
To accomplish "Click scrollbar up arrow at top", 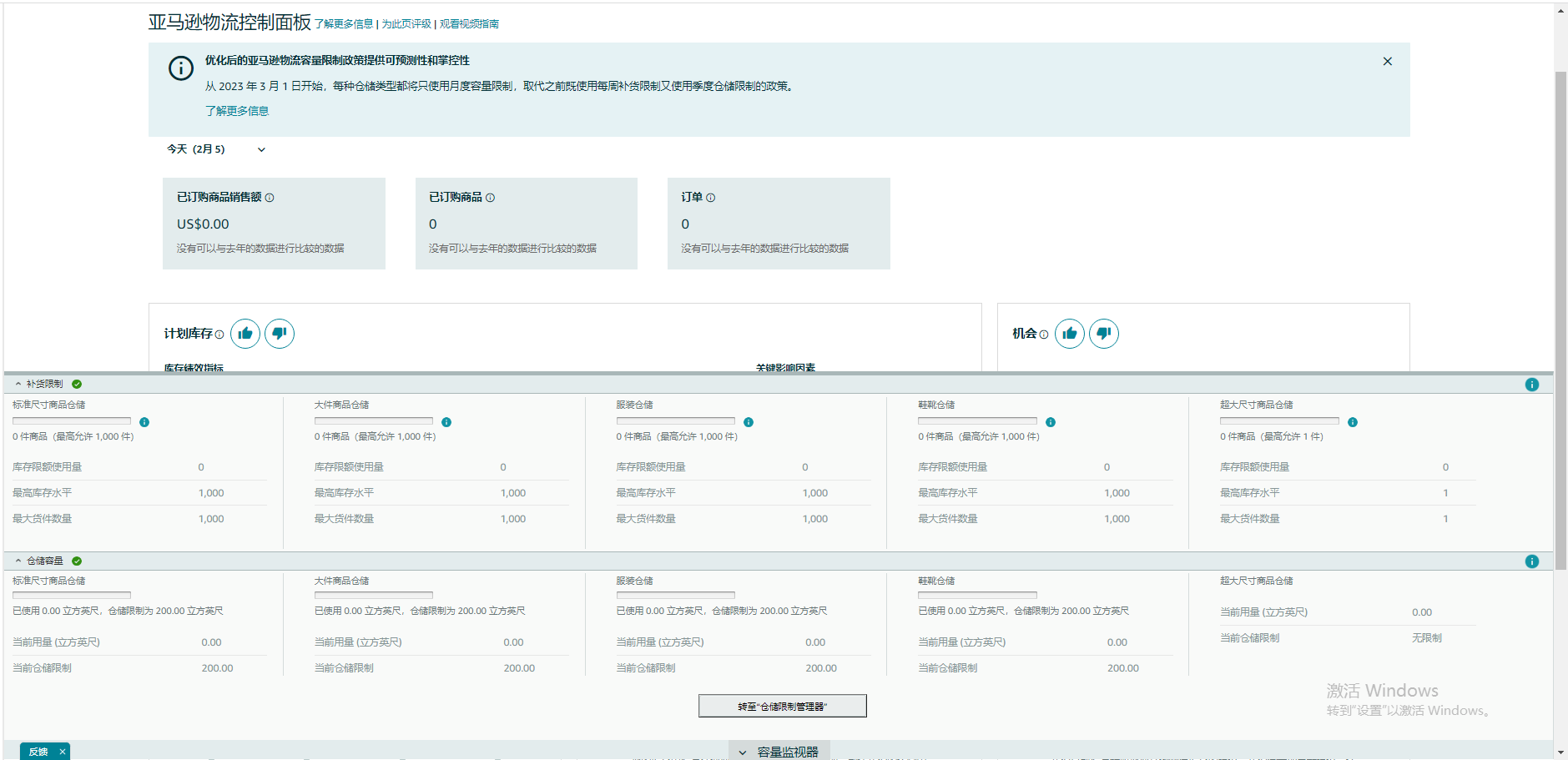I will click(x=1560, y=10).
